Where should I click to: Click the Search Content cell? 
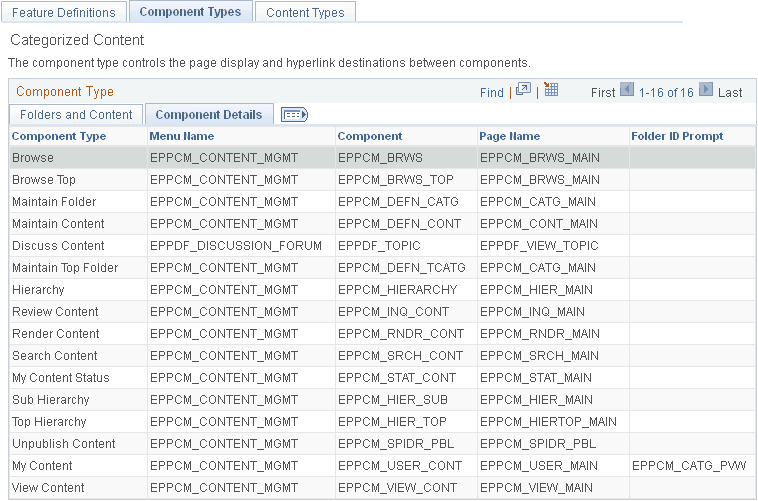[x=78, y=356]
